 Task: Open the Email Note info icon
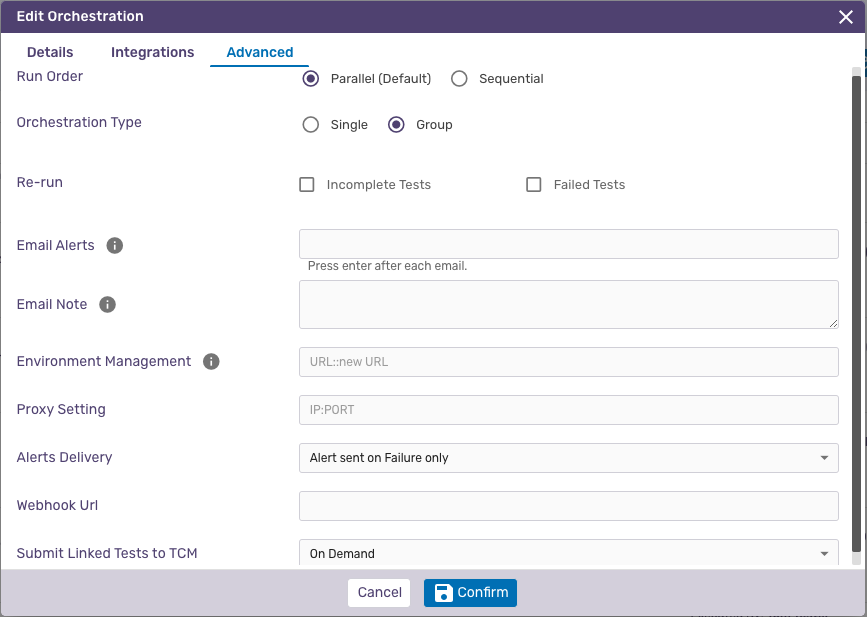pos(107,305)
